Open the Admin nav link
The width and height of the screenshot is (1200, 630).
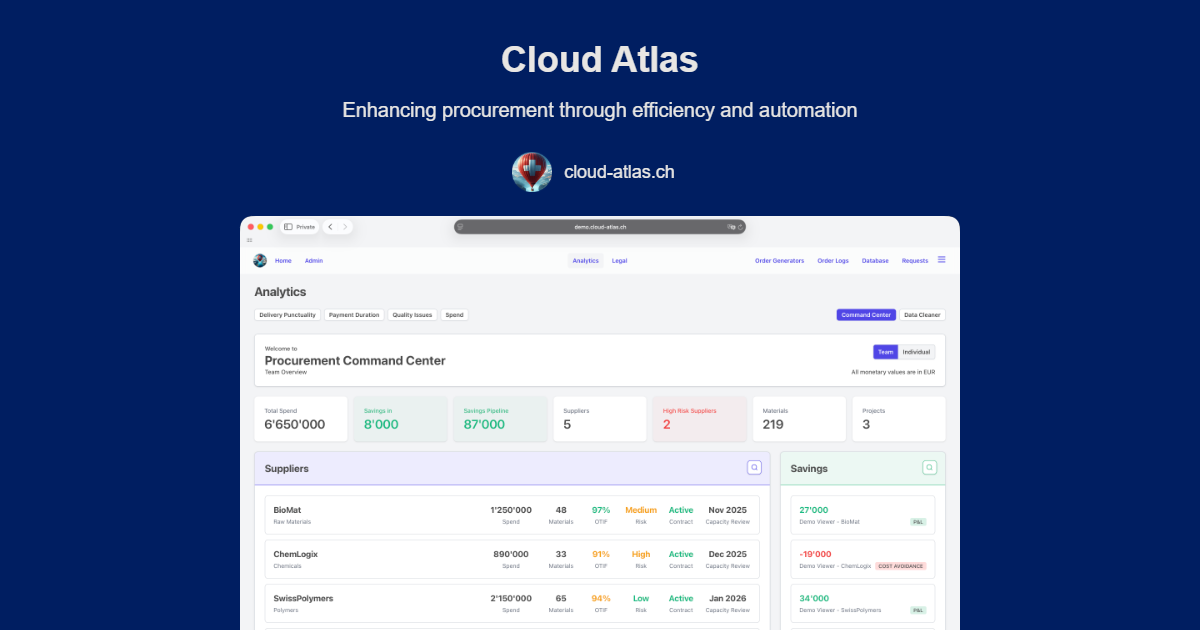tap(314, 261)
